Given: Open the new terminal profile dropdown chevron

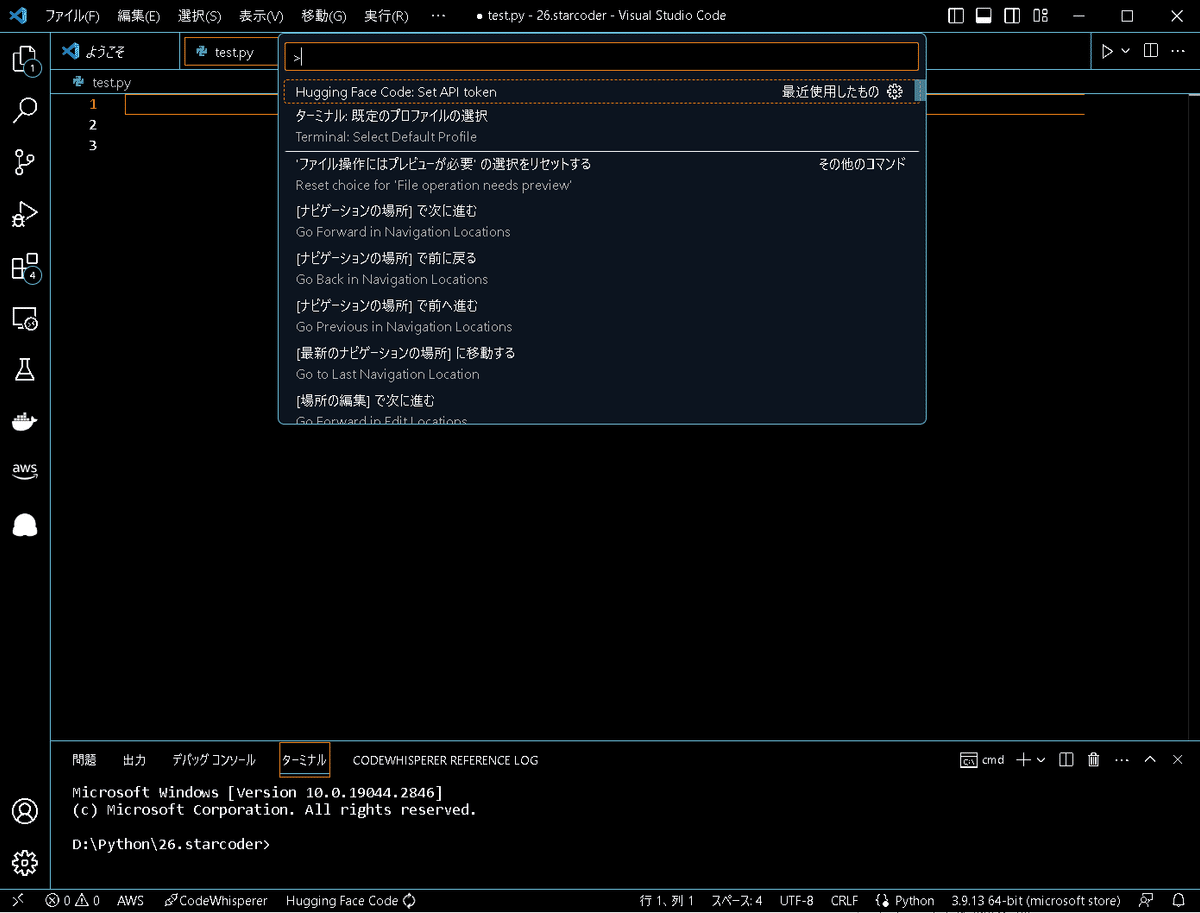Looking at the screenshot, I should coord(1040,760).
